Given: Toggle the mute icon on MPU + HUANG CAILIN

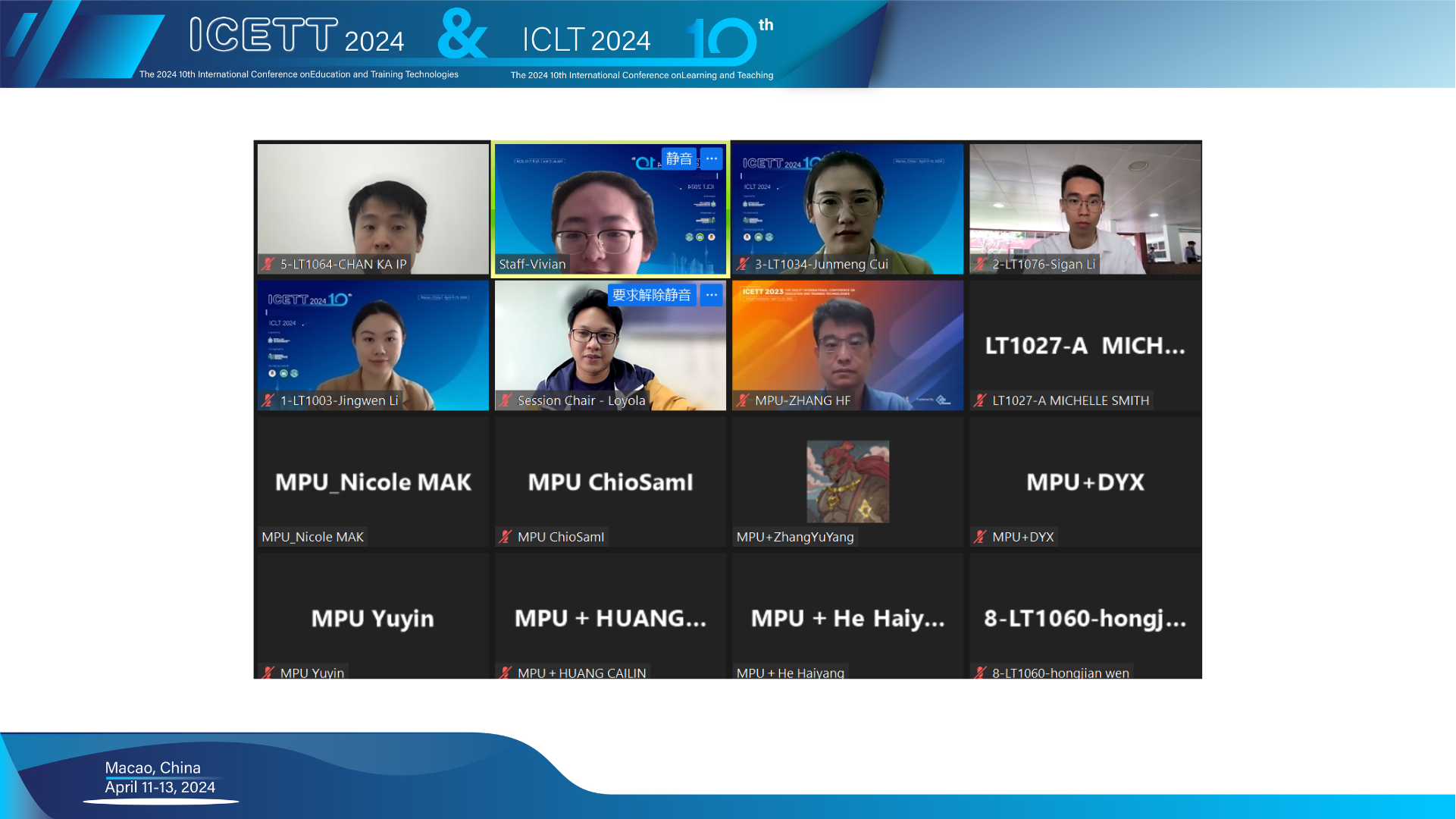Looking at the screenshot, I should (x=506, y=673).
